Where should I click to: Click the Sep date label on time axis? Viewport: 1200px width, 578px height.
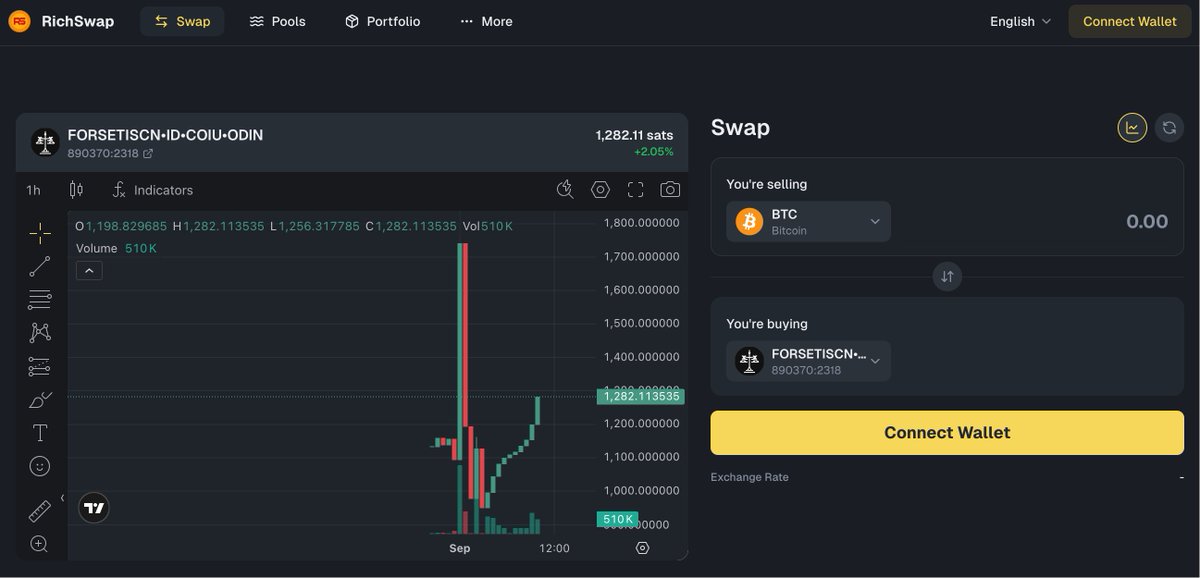pyautogui.click(x=460, y=548)
